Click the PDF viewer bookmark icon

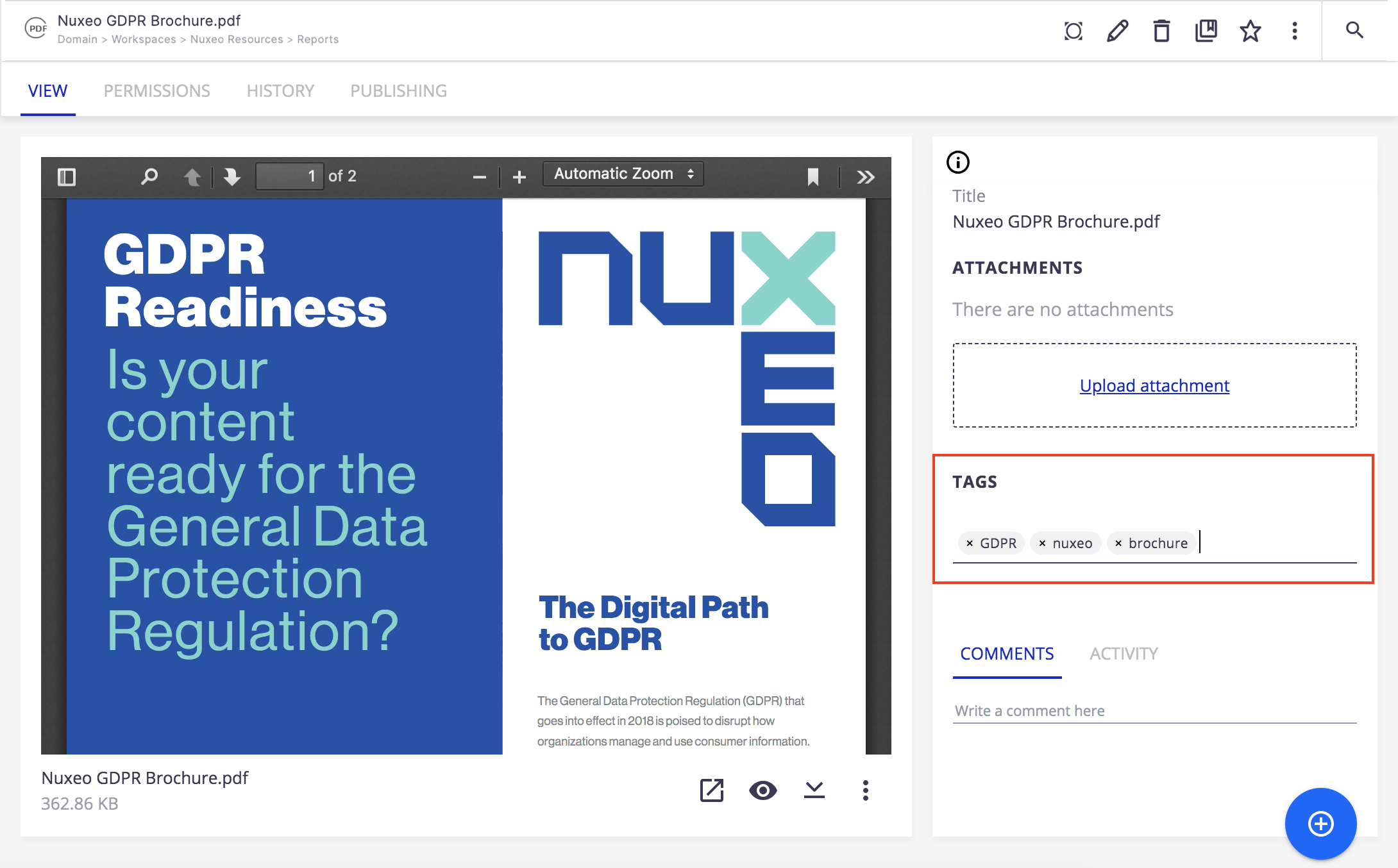pyautogui.click(x=813, y=177)
